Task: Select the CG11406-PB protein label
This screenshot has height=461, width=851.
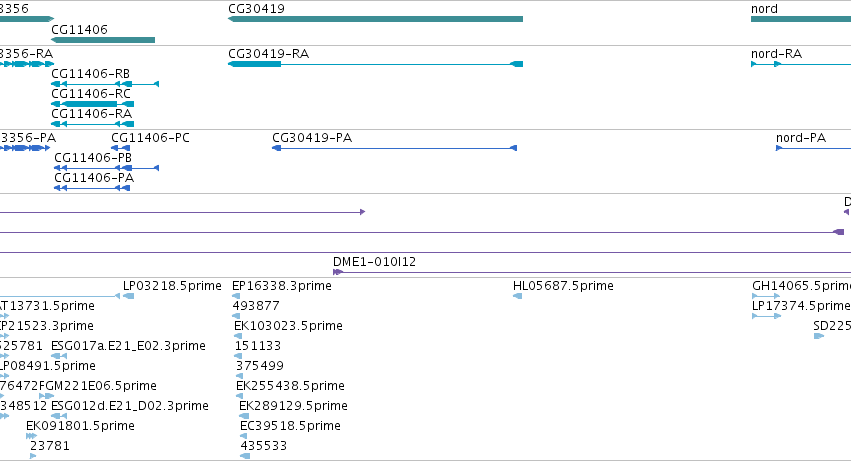Action: click(93, 157)
